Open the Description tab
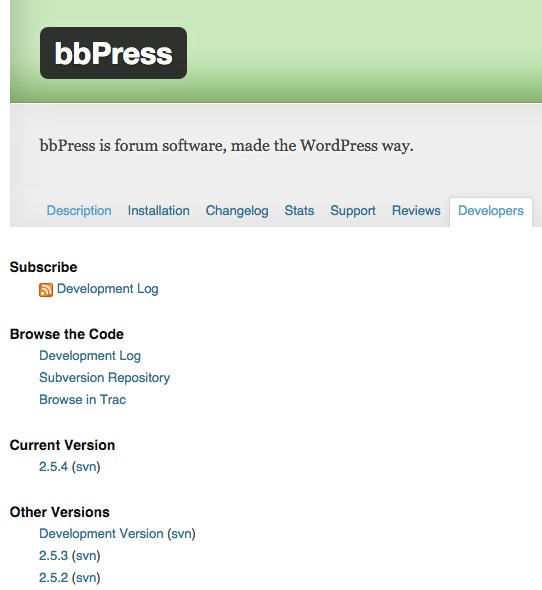Screen dimensions: 542x590 point(79,211)
